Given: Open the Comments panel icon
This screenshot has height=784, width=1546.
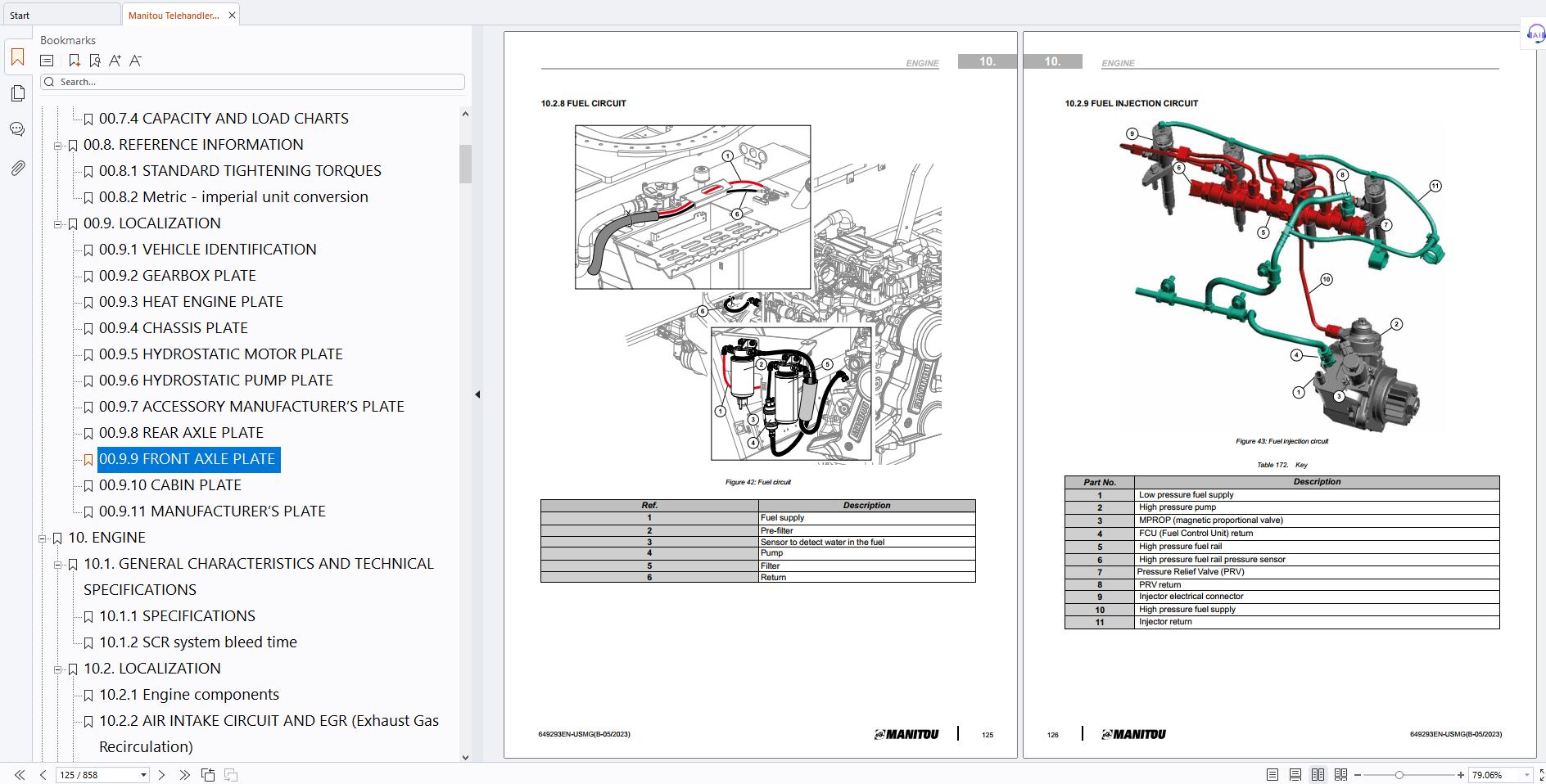Looking at the screenshot, I should coord(17,129).
